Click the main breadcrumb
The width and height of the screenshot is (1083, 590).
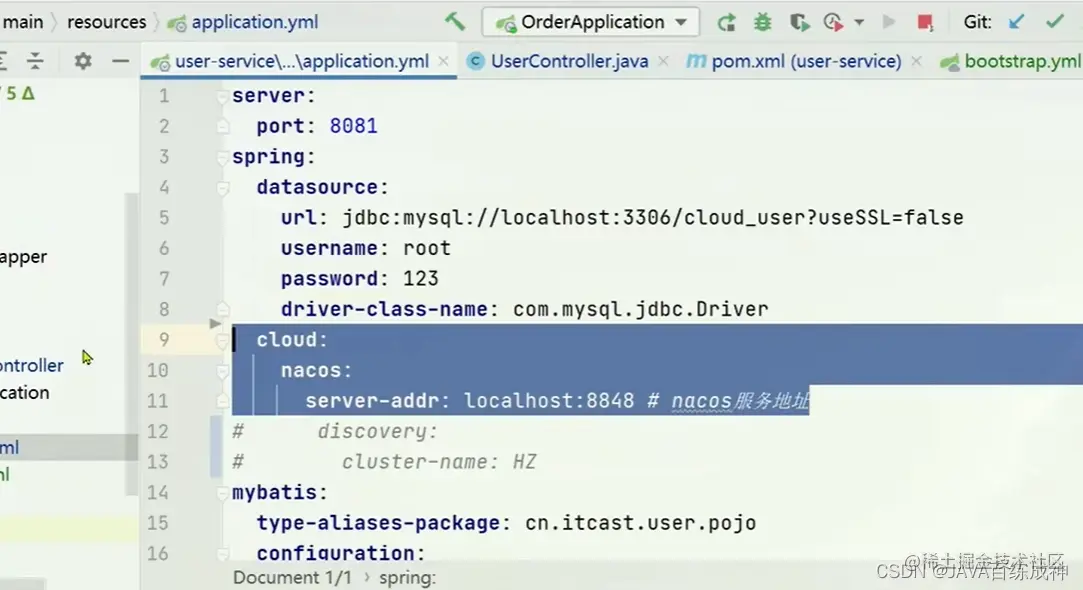(x=23, y=22)
